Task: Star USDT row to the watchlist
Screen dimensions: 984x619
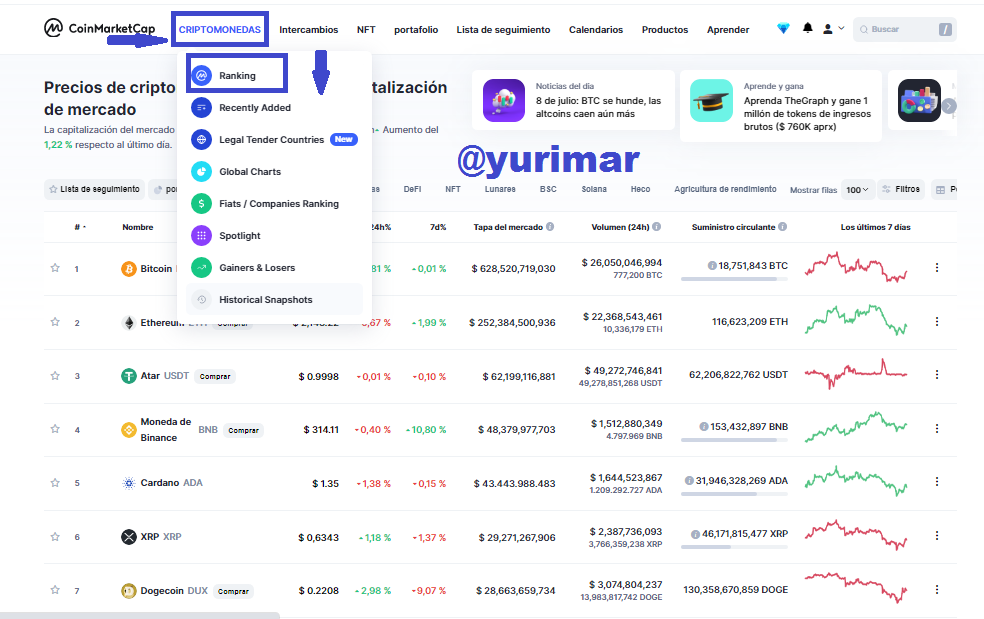Action: [55, 375]
